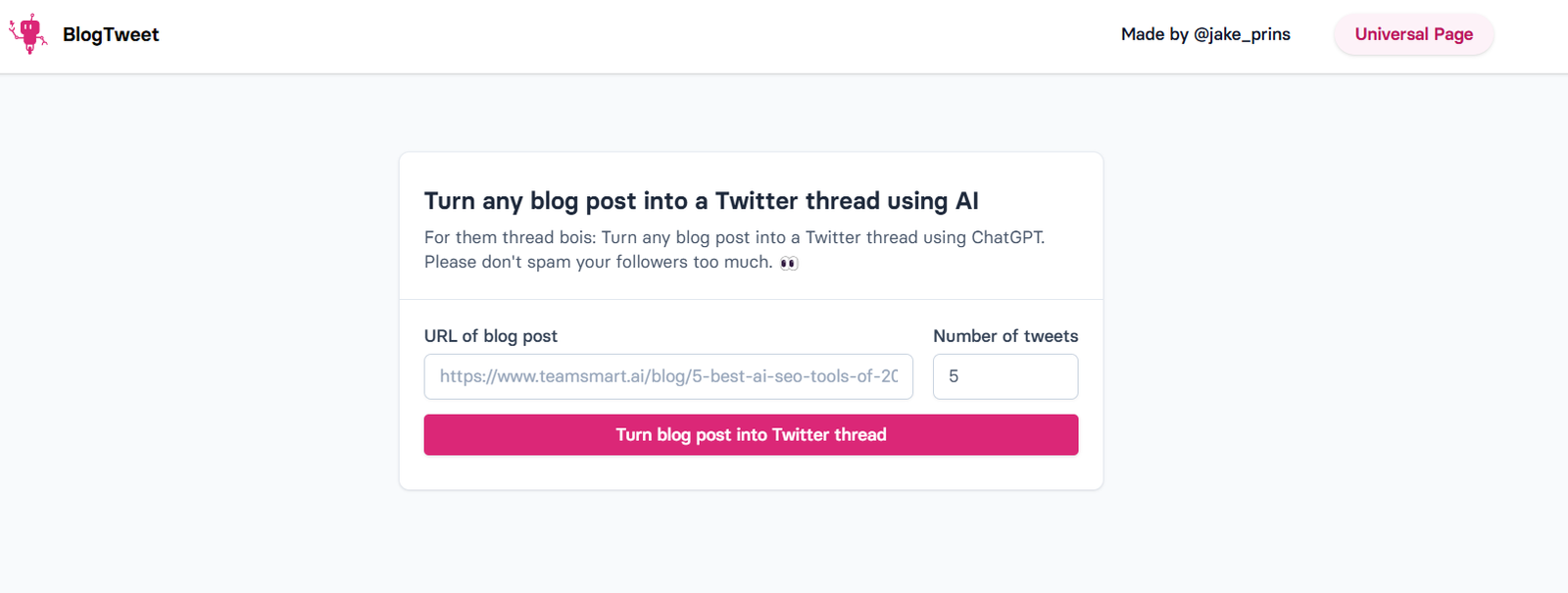Open the @jake_prins profile handle
This screenshot has width=1568, height=593.
pos(1242,34)
